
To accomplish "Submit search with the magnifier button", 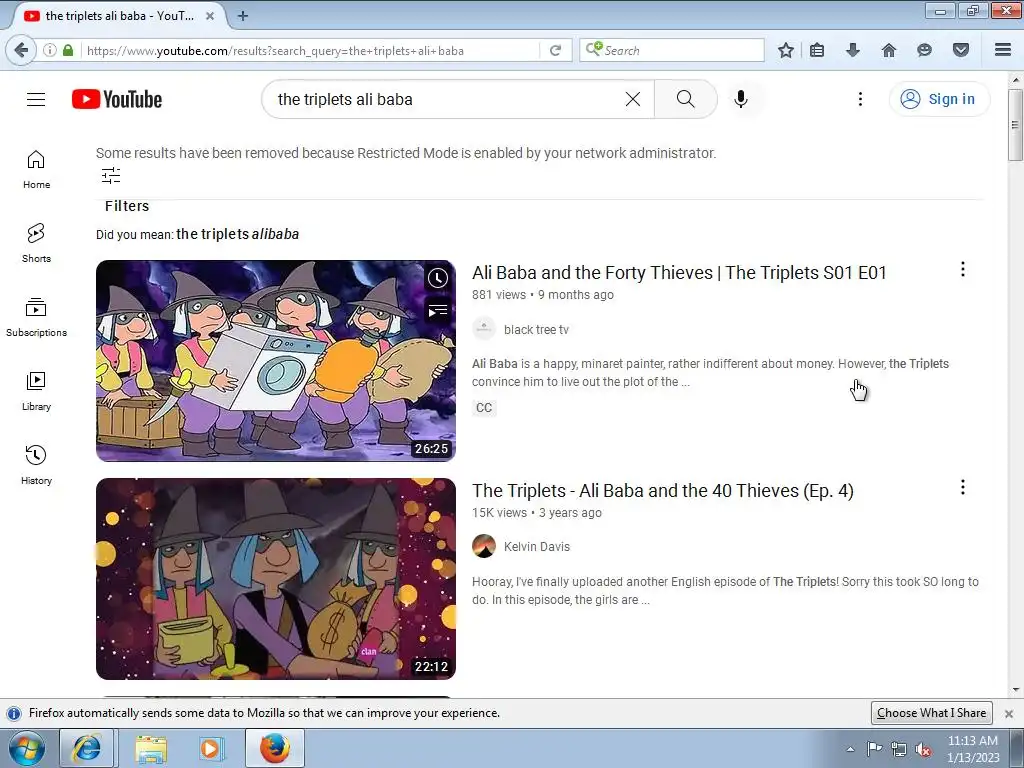I will pyautogui.click(x=686, y=99).
